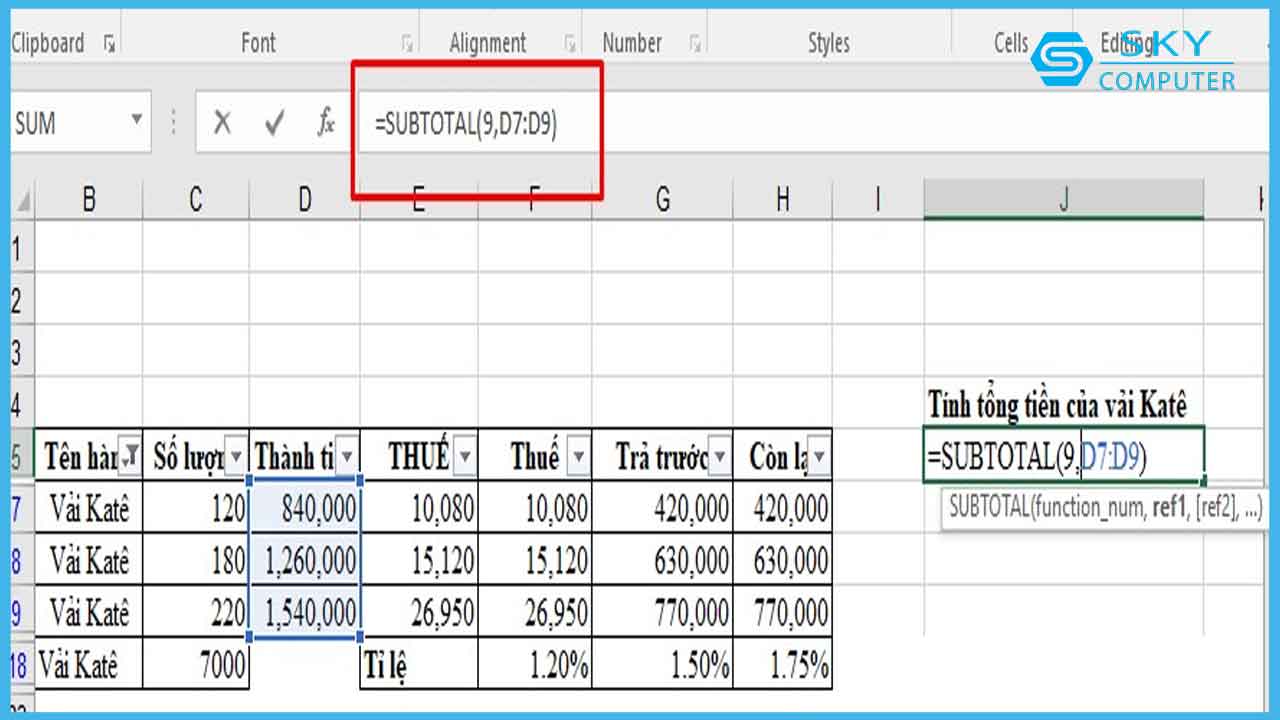
Task: Click cell showing 840,000
Action: 305,508
